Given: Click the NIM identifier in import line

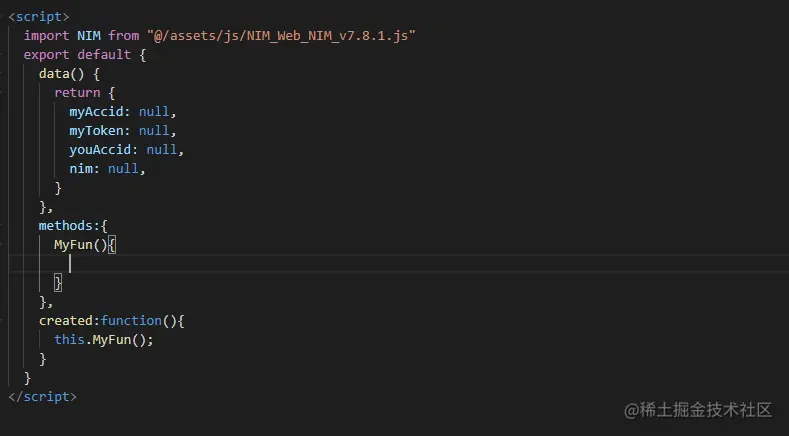Looking at the screenshot, I should (x=88, y=36).
